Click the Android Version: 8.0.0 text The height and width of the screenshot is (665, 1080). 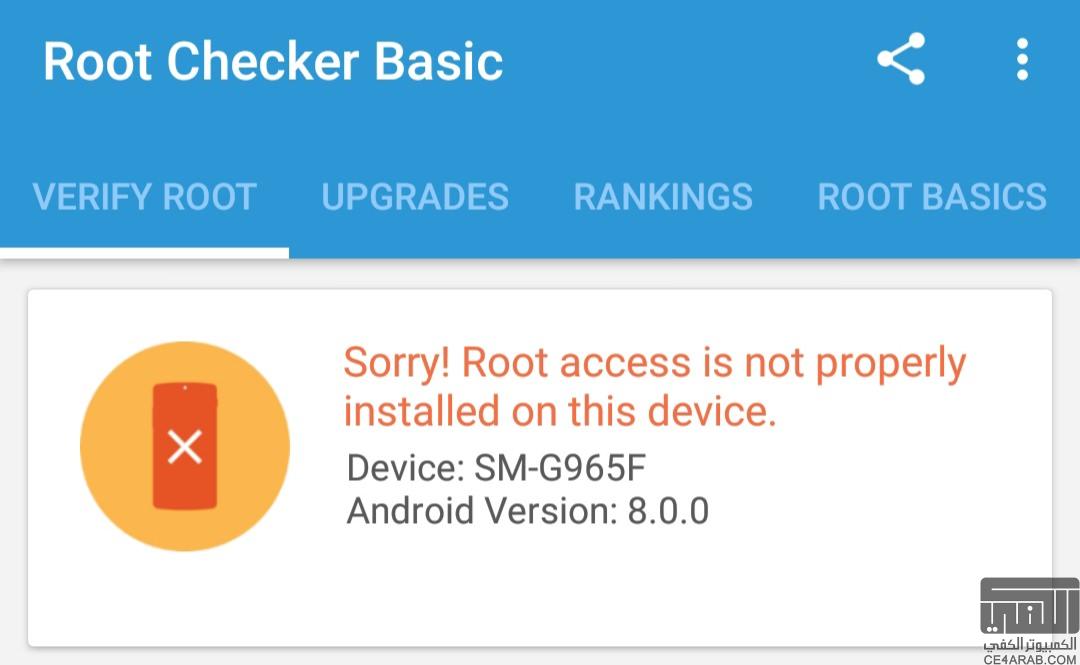[528, 511]
